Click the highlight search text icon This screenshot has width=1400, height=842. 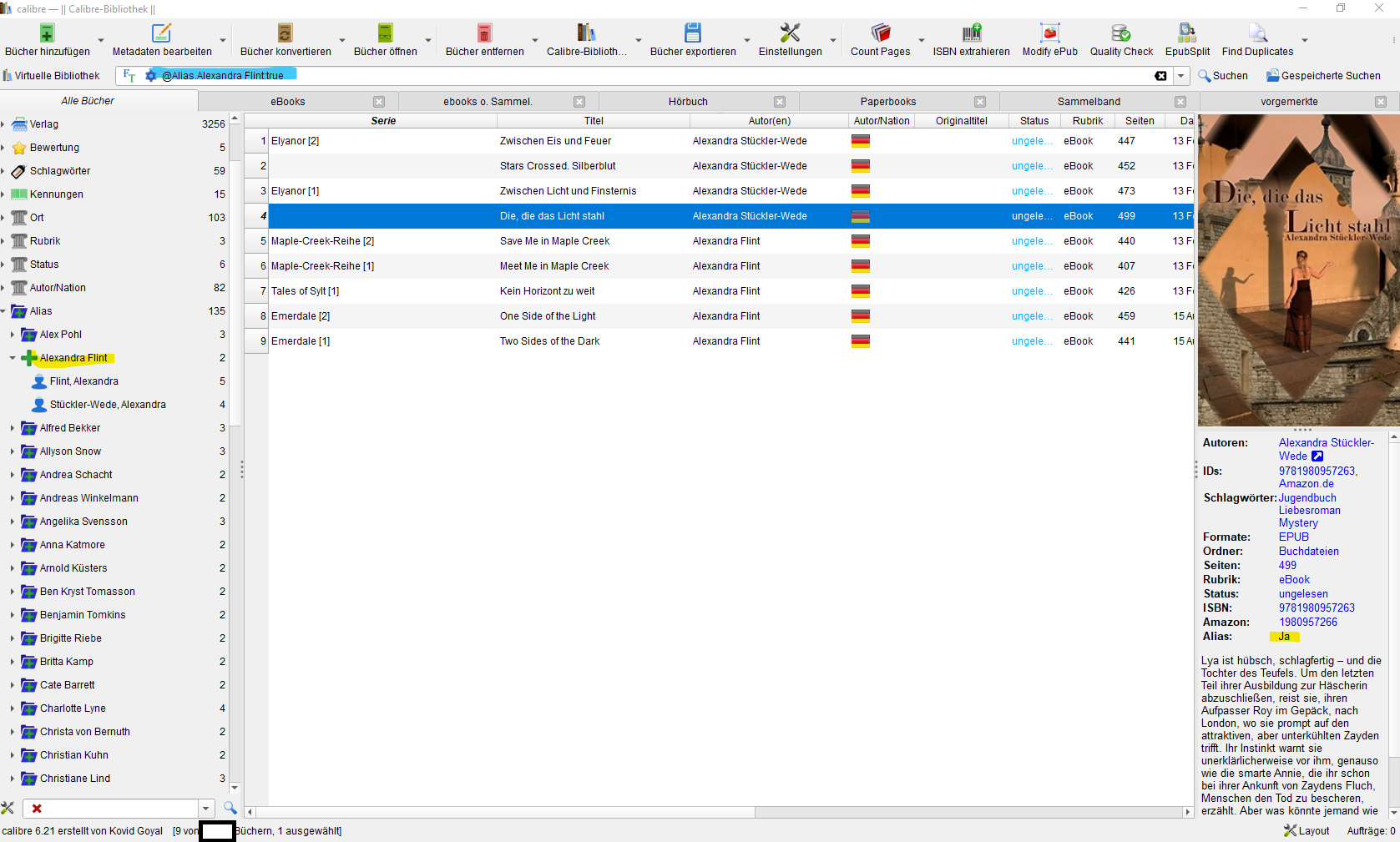pyautogui.click(x=129, y=75)
